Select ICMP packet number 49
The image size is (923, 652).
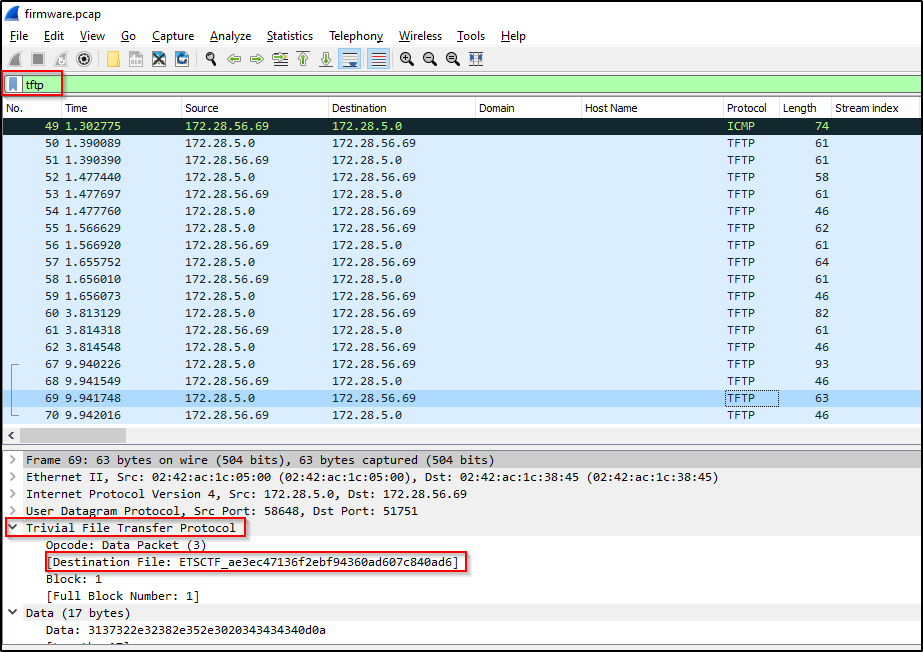[300, 125]
